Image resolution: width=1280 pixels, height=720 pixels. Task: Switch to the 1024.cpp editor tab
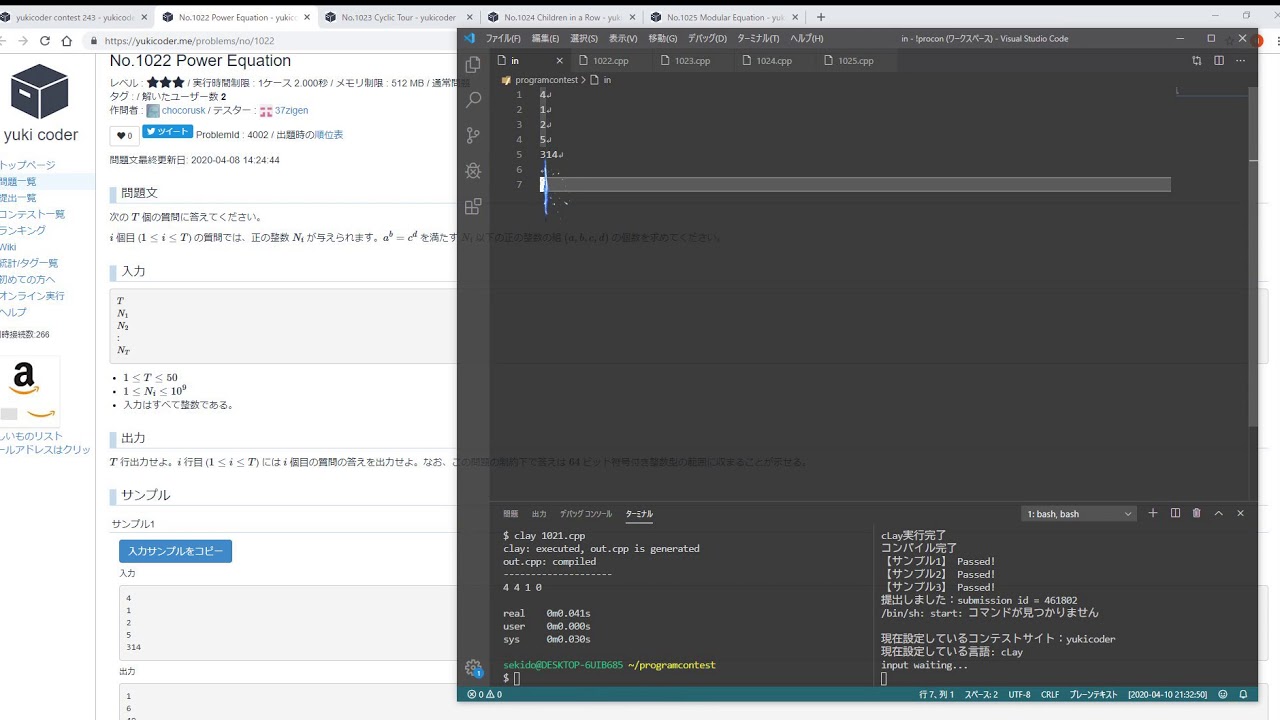[773, 61]
